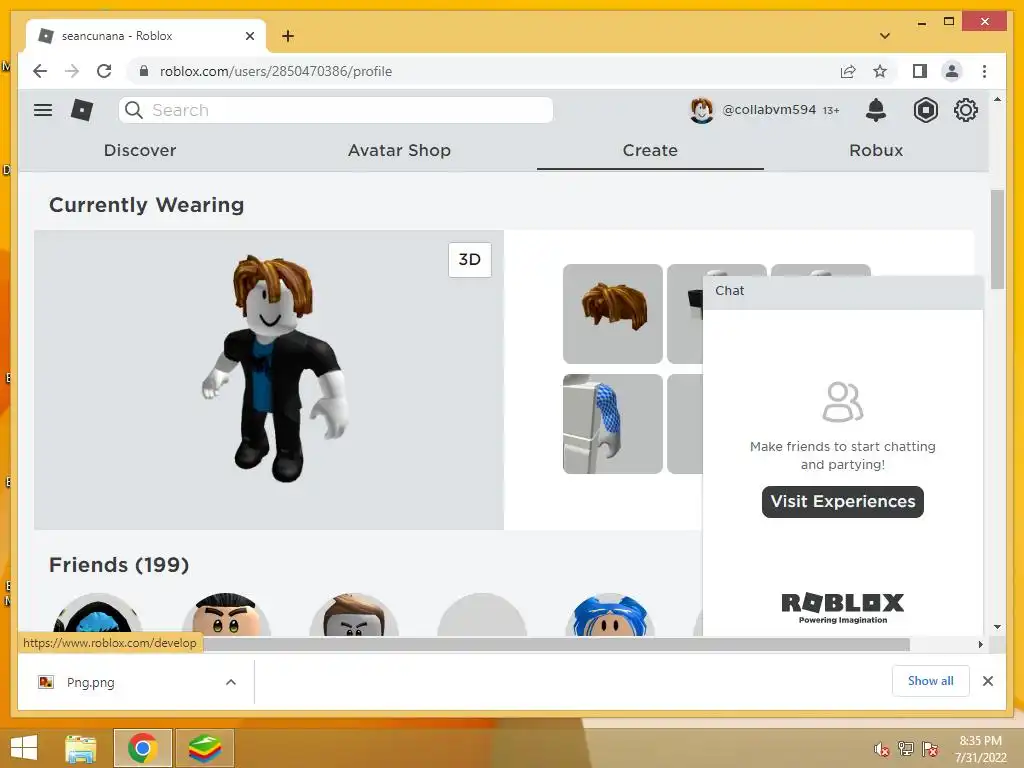Open Chrome profile account icon
Viewport: 1024px width, 768px height.
(952, 71)
